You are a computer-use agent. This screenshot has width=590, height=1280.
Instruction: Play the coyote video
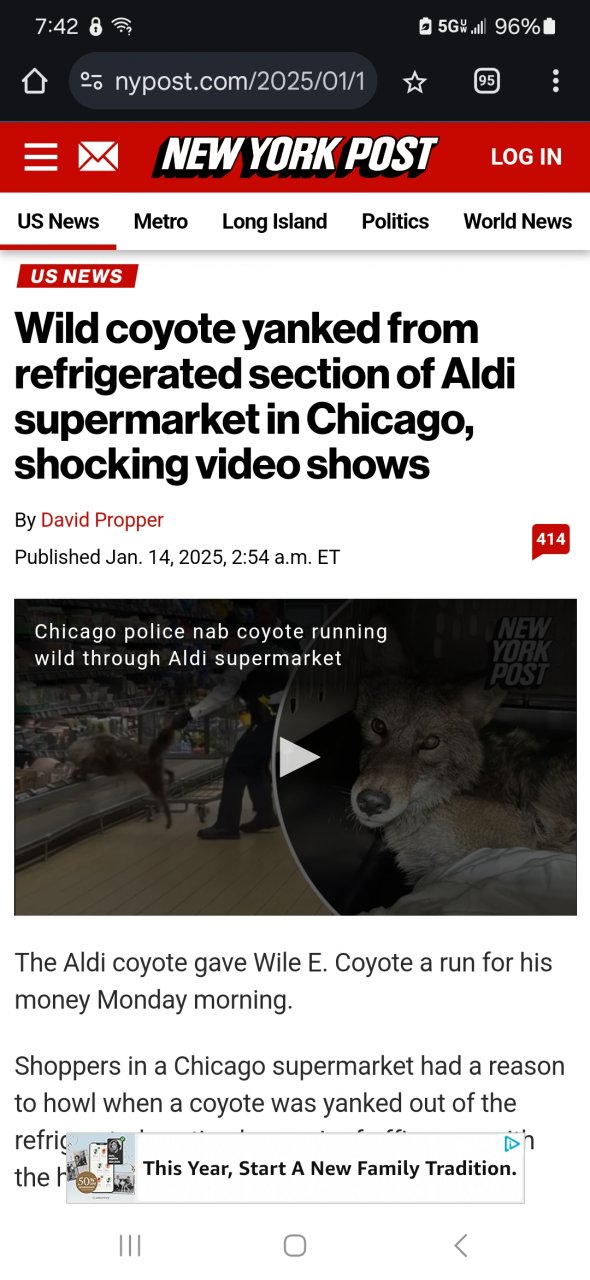[x=296, y=757]
